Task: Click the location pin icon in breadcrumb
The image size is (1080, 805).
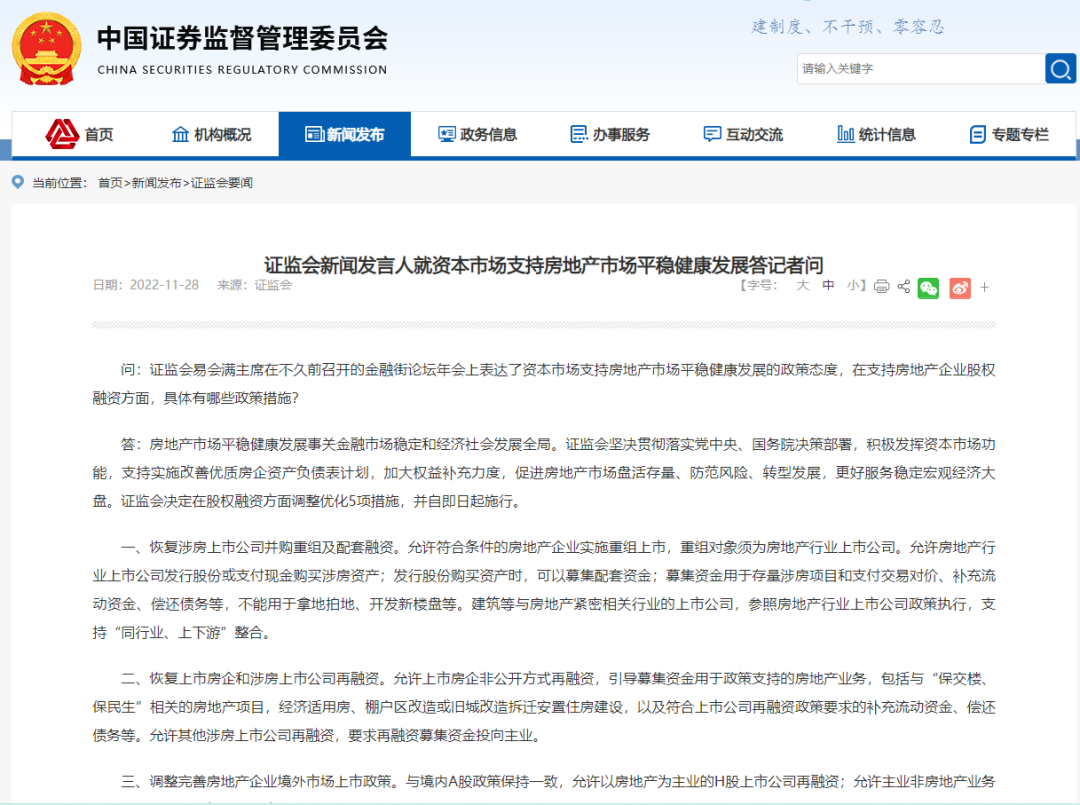Action: click(x=18, y=182)
